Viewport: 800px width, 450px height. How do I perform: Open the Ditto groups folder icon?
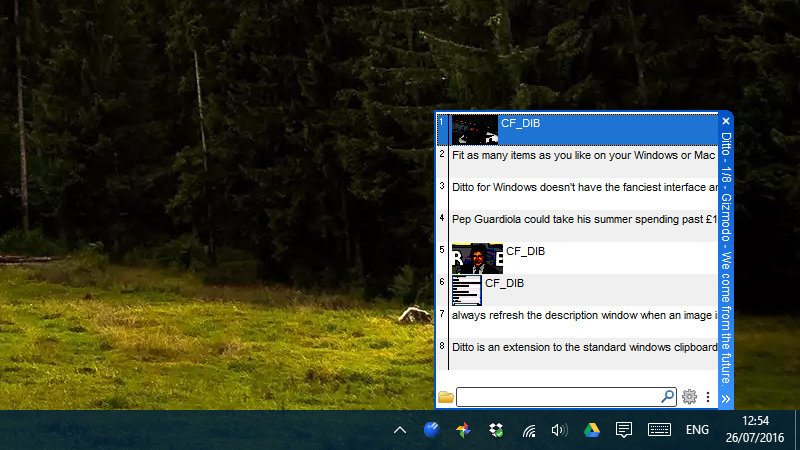click(445, 396)
